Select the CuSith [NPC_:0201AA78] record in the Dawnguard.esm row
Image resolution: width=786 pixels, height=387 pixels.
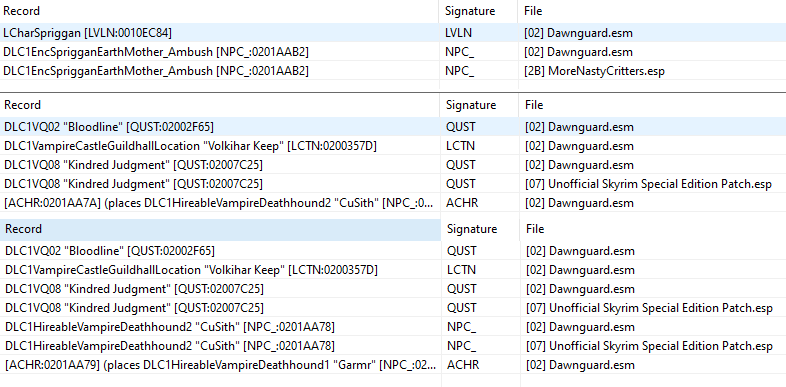169,327
